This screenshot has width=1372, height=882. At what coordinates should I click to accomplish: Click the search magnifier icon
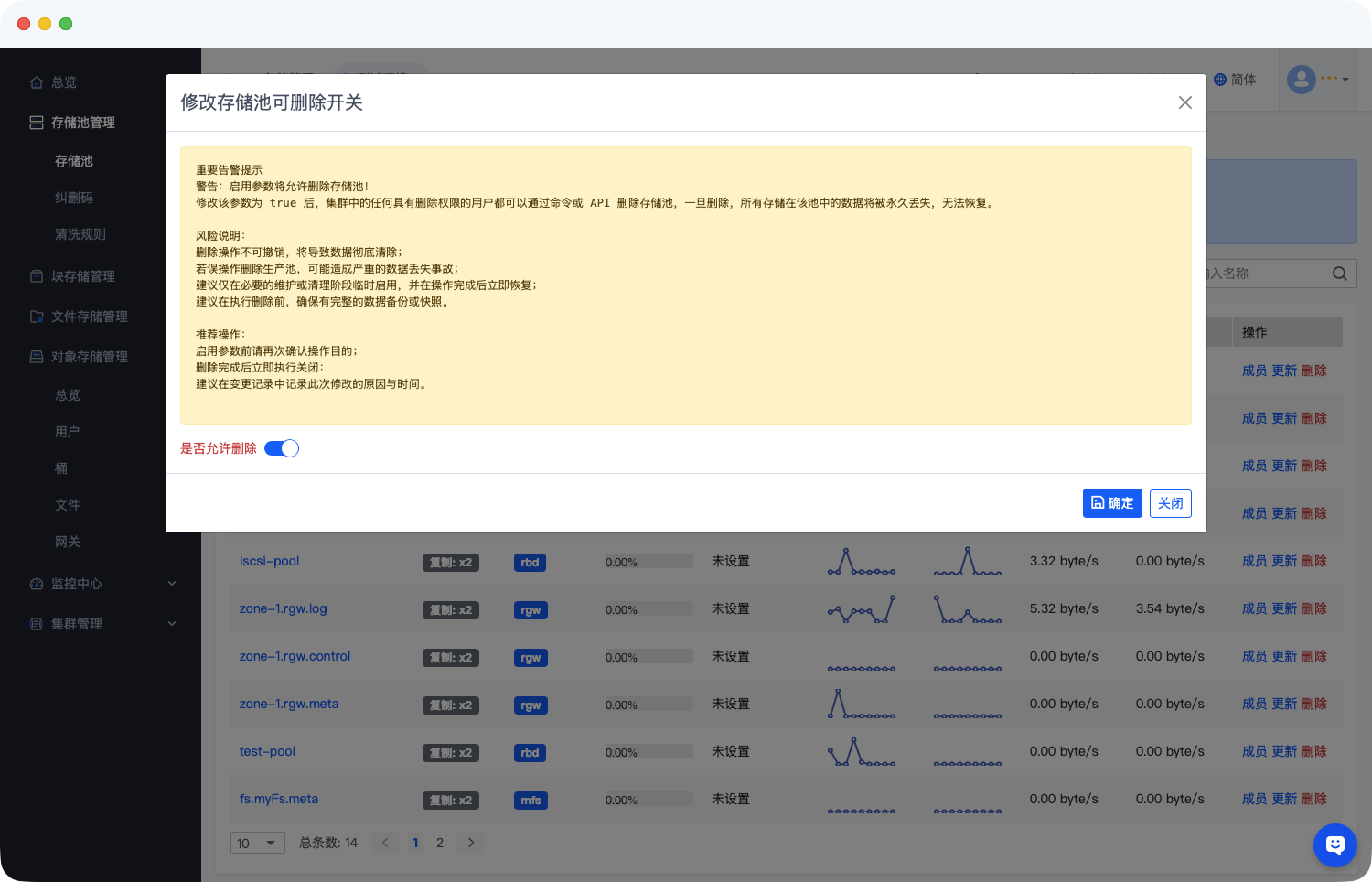[1339, 274]
